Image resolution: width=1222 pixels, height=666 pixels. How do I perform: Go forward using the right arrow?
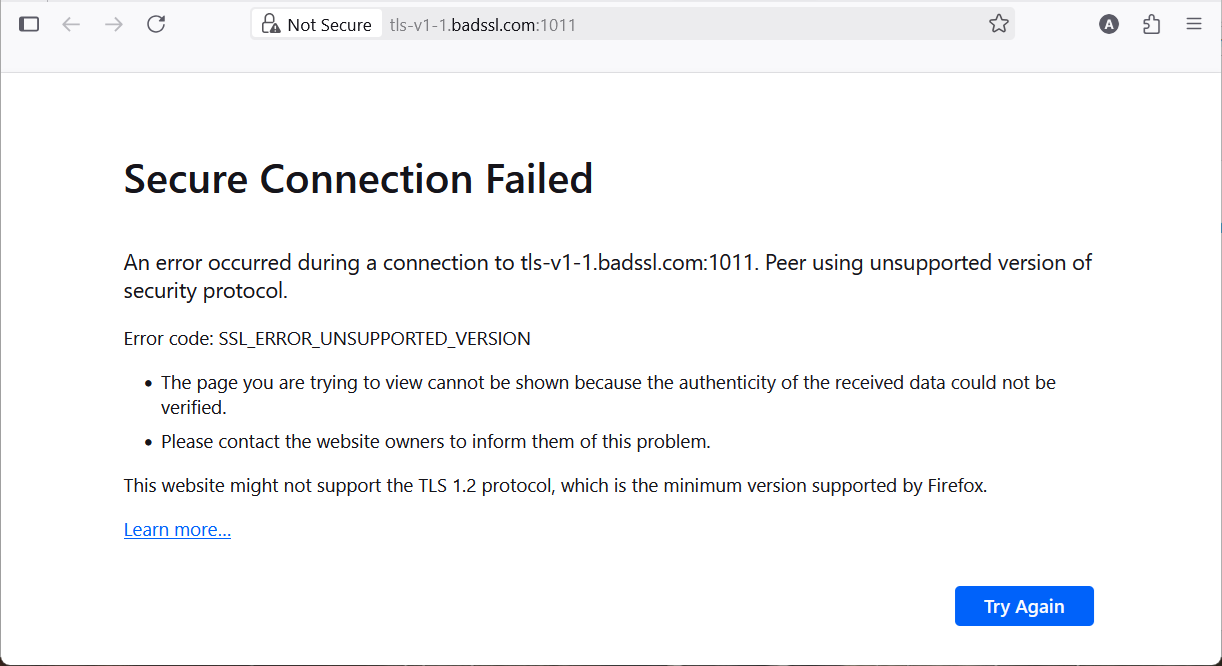pos(114,24)
